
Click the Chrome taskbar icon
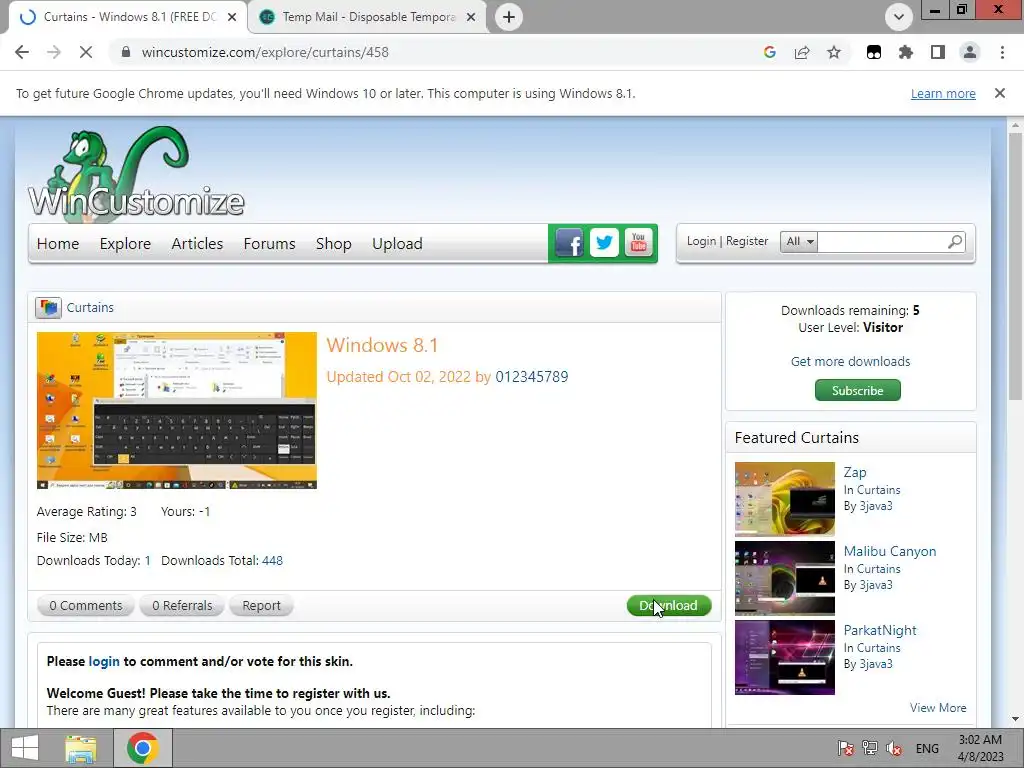(143, 748)
